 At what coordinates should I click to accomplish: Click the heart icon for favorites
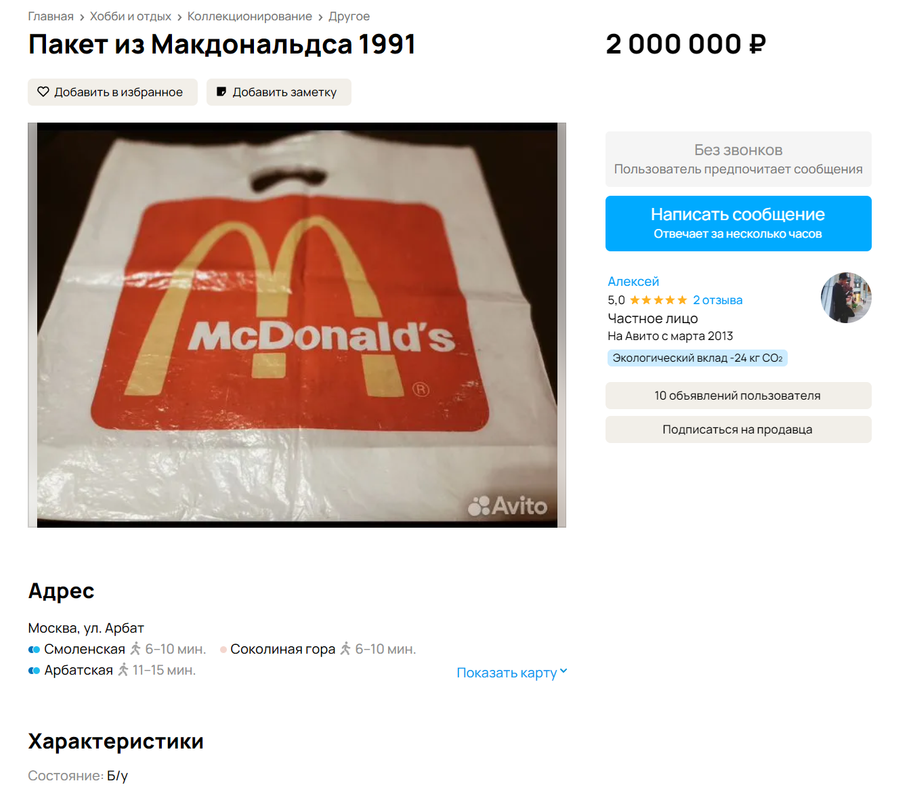[43, 92]
